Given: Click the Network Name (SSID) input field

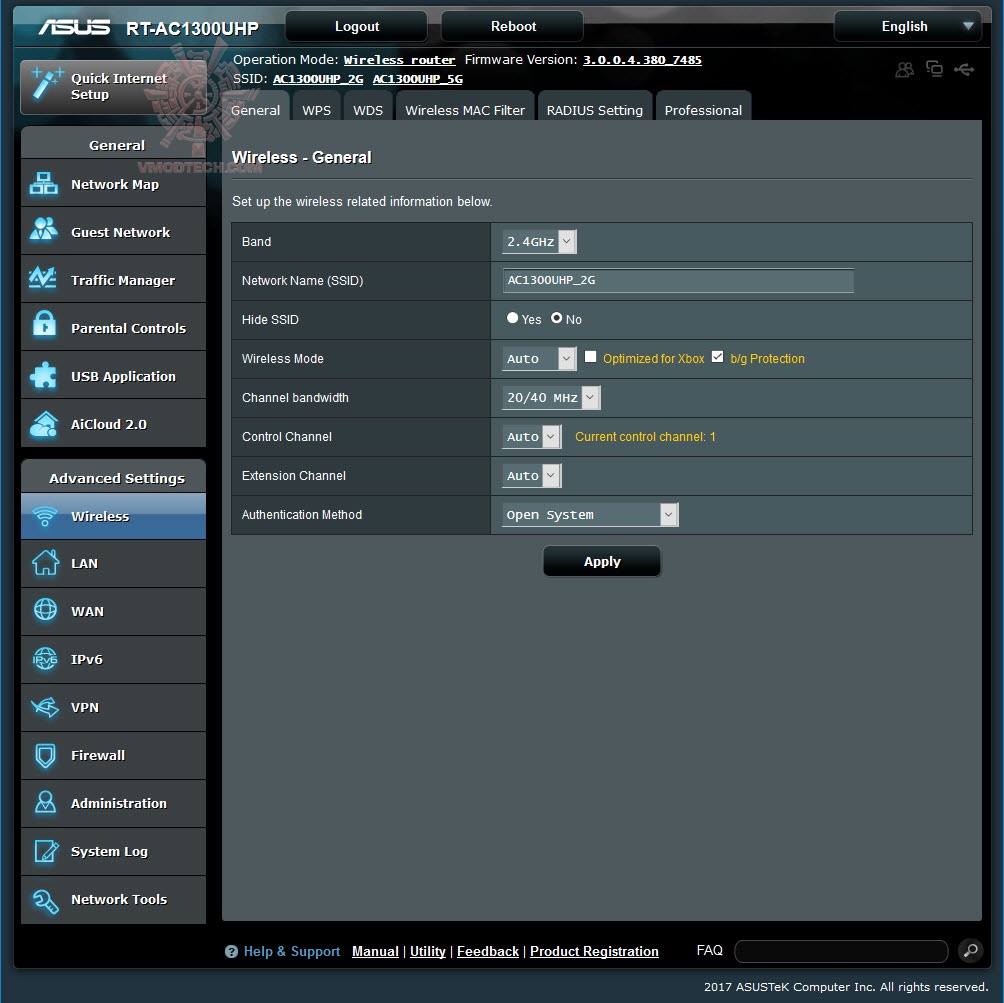Looking at the screenshot, I should coord(678,281).
